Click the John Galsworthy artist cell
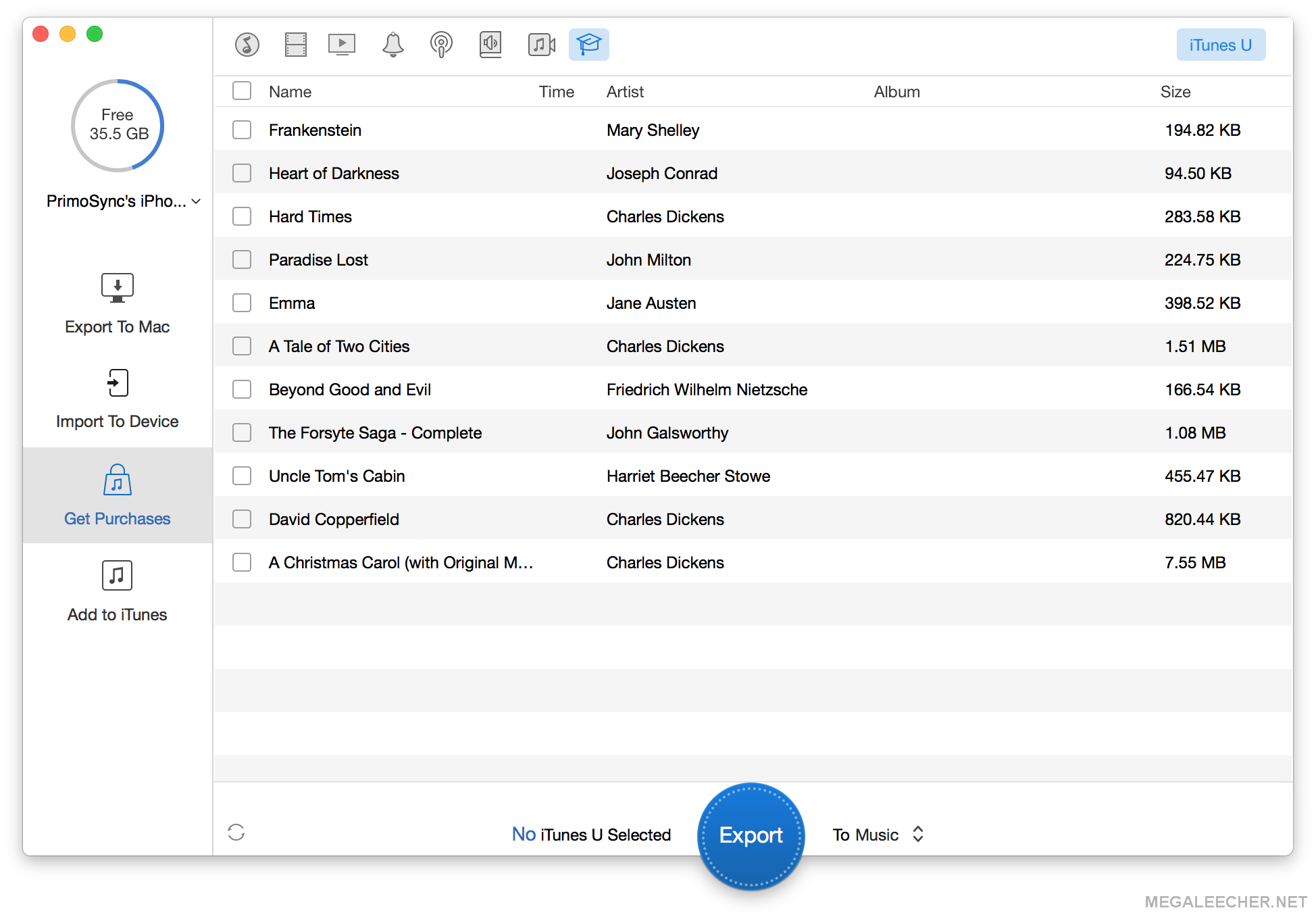Image resolution: width=1316 pixels, height=919 pixels. tap(667, 432)
